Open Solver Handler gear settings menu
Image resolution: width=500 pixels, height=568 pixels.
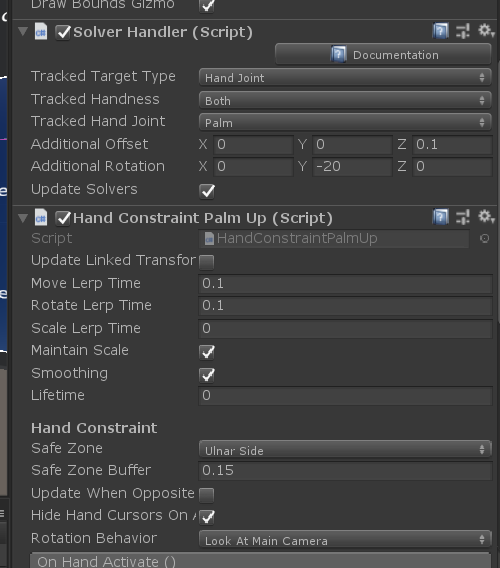(x=486, y=31)
